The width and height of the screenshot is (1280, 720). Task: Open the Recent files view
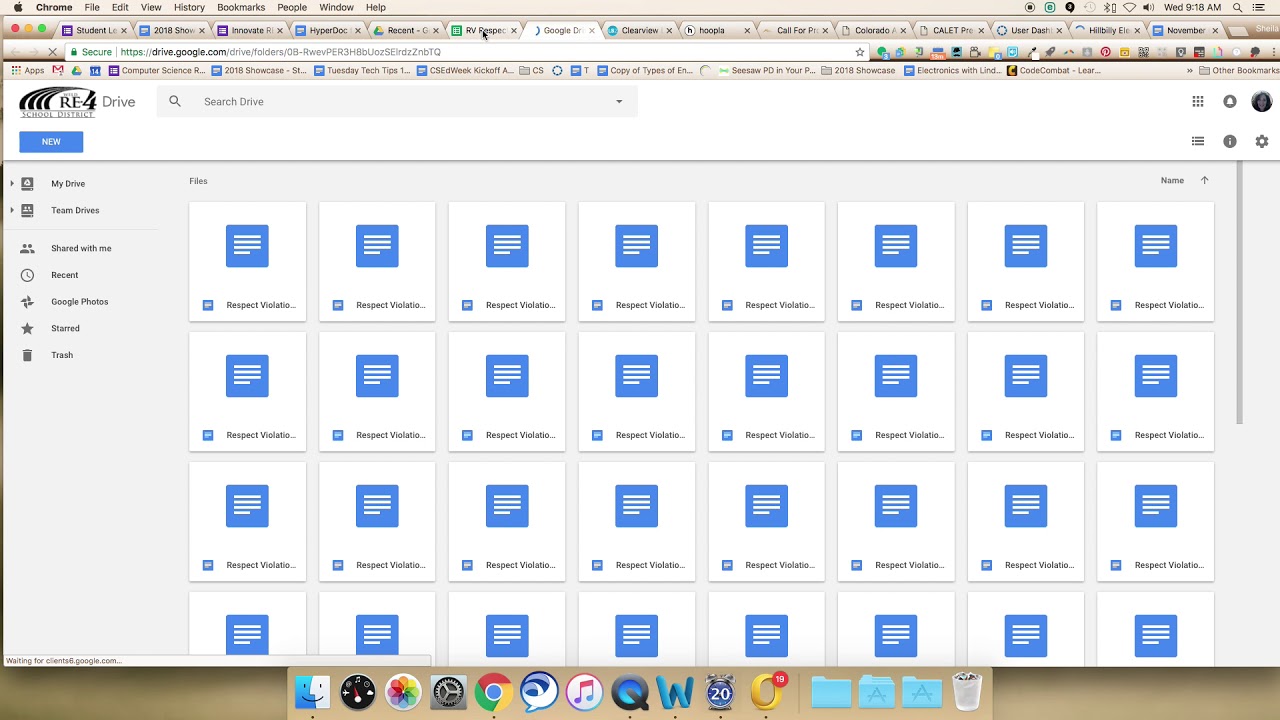coord(64,275)
